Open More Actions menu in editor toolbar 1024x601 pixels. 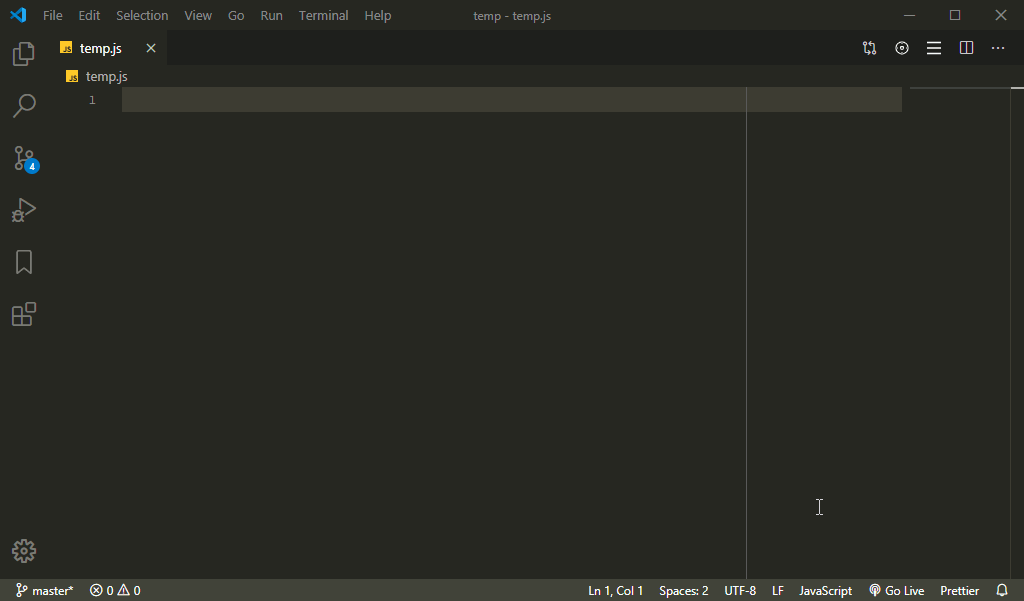coord(997,47)
